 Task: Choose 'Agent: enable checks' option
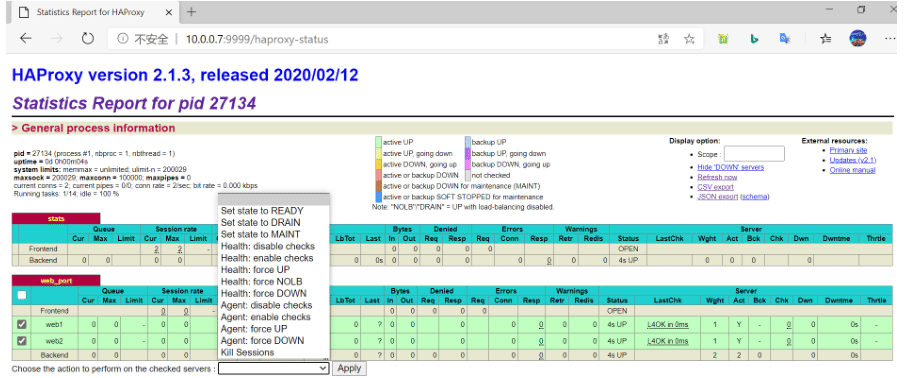pos(266,317)
